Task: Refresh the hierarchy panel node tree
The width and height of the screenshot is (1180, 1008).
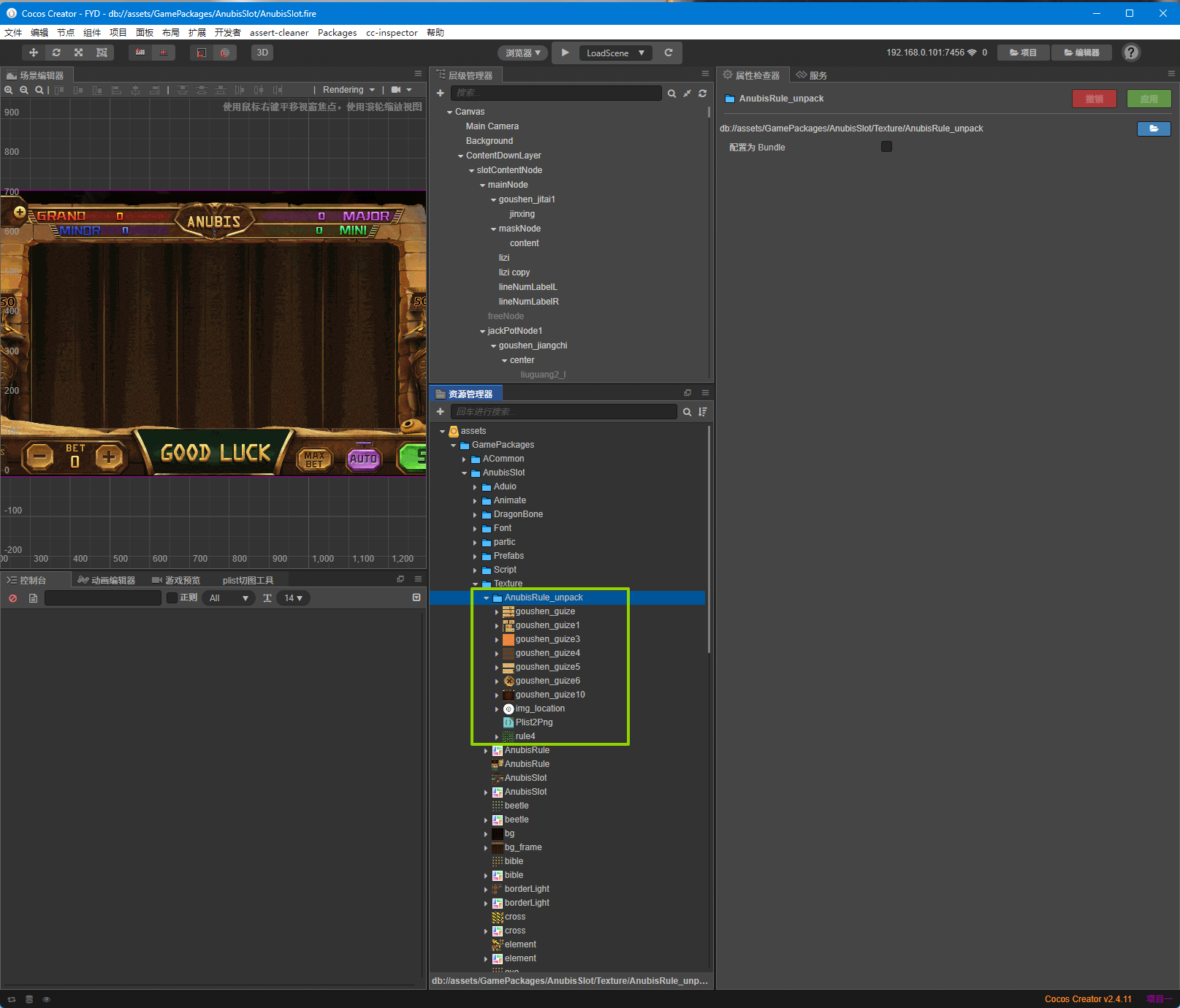Action: [702, 93]
